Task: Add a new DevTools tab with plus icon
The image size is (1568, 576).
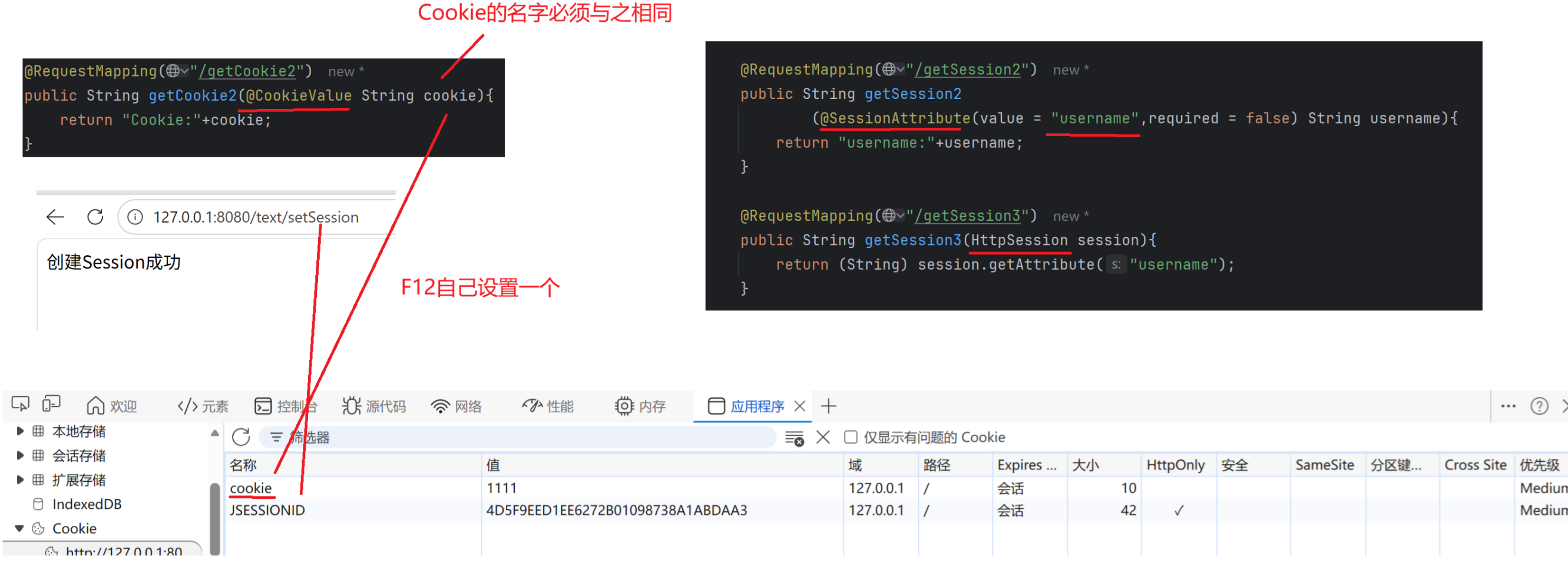Action: (x=828, y=406)
